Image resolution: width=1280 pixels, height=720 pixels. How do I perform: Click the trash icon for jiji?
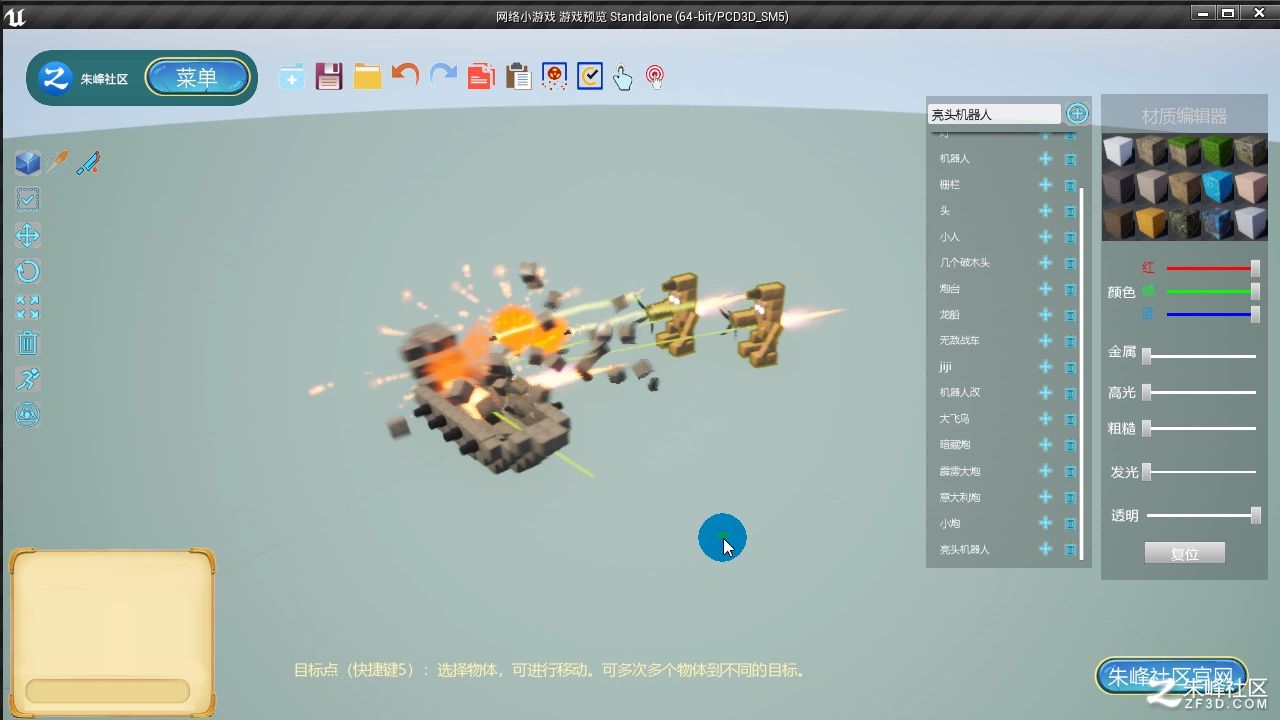[1070, 367]
